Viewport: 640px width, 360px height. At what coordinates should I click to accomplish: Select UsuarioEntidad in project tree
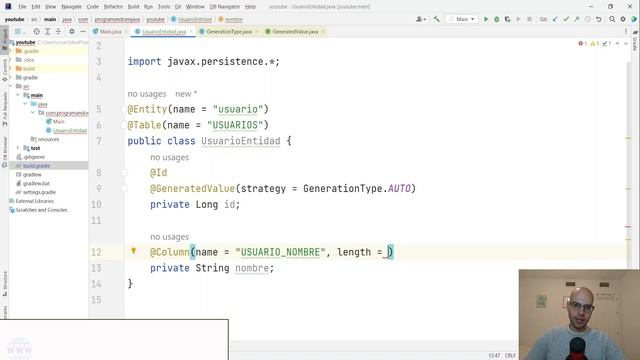coord(70,131)
